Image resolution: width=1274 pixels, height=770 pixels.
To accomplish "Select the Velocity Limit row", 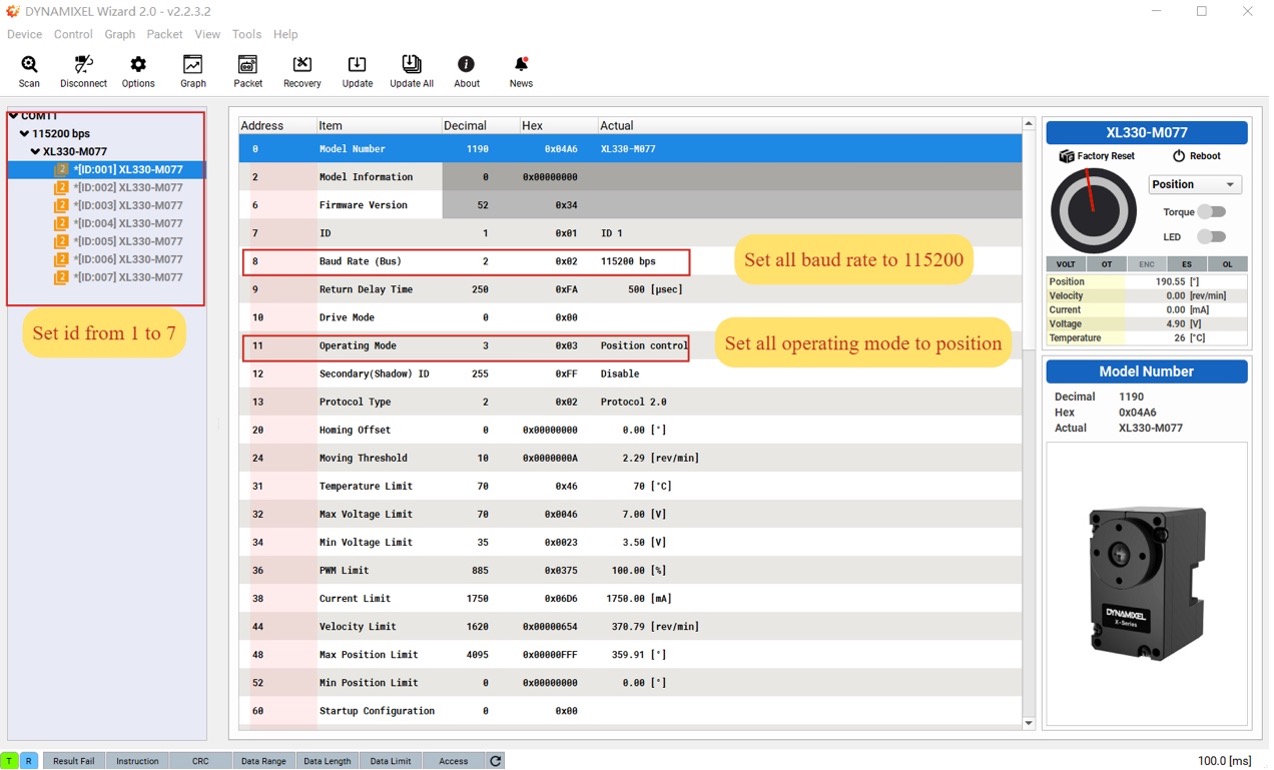I will tap(630, 627).
